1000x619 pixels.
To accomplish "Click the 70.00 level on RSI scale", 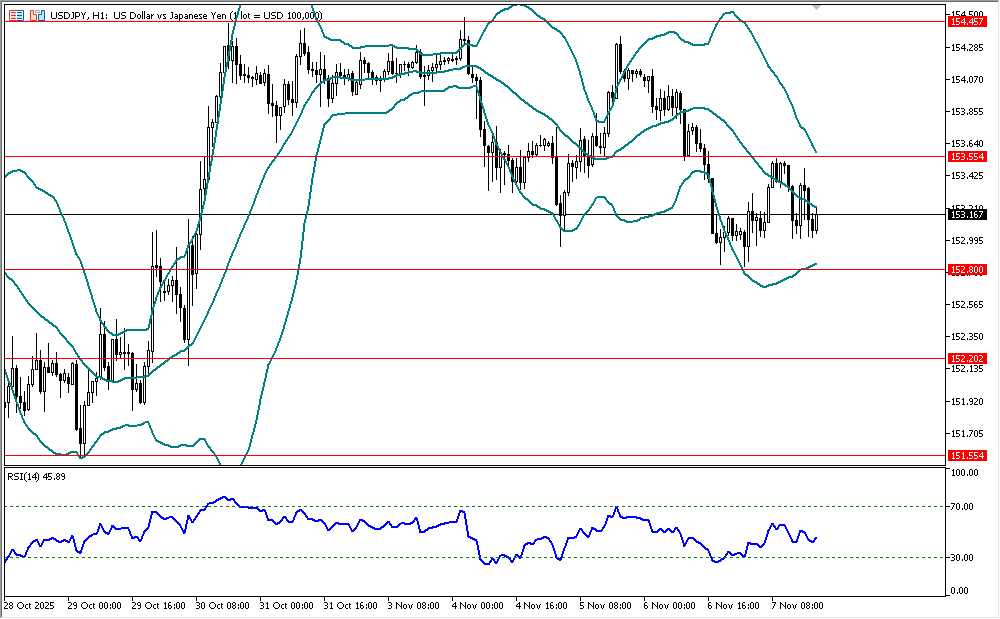I will [964, 507].
